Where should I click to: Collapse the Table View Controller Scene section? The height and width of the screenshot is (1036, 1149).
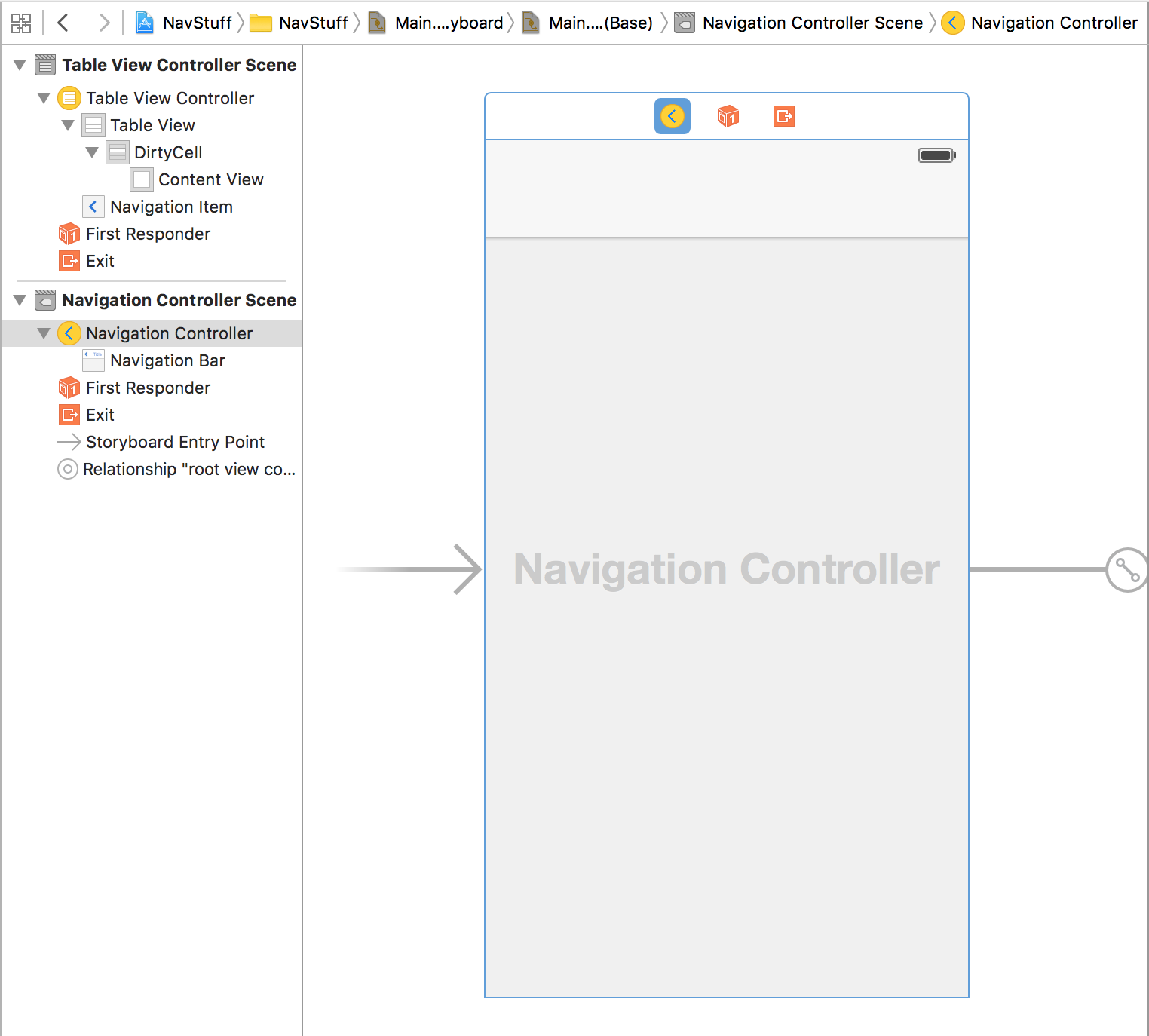click(x=19, y=65)
